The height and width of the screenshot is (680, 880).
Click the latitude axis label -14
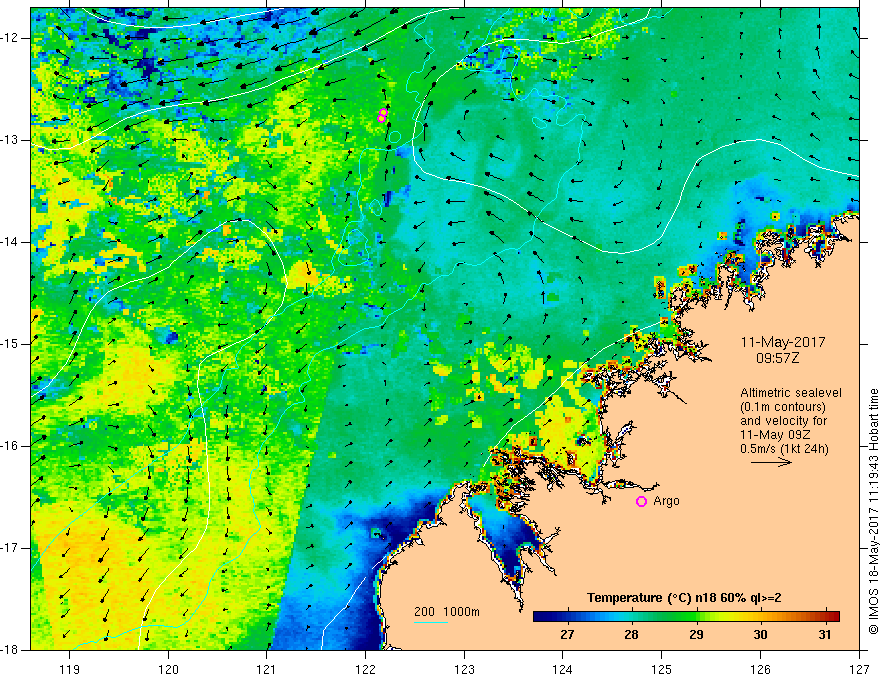tap(11, 242)
